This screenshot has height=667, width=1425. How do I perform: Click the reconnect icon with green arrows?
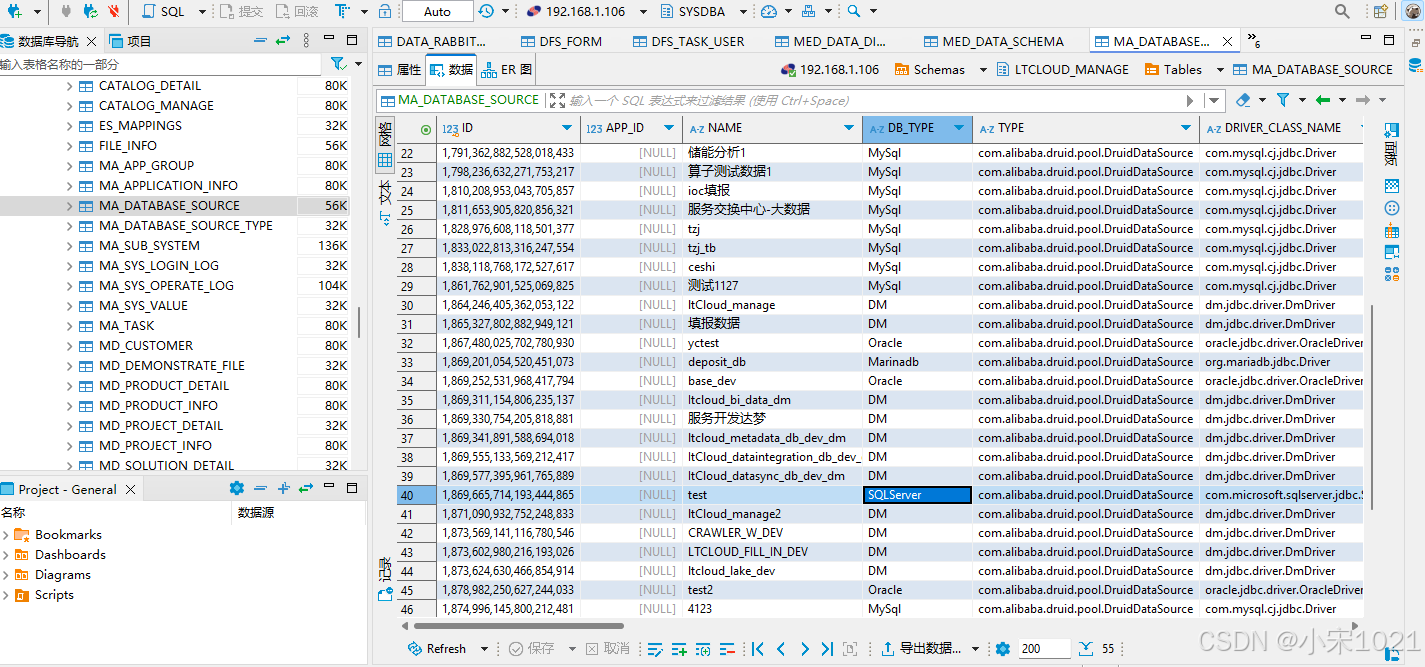pos(90,11)
